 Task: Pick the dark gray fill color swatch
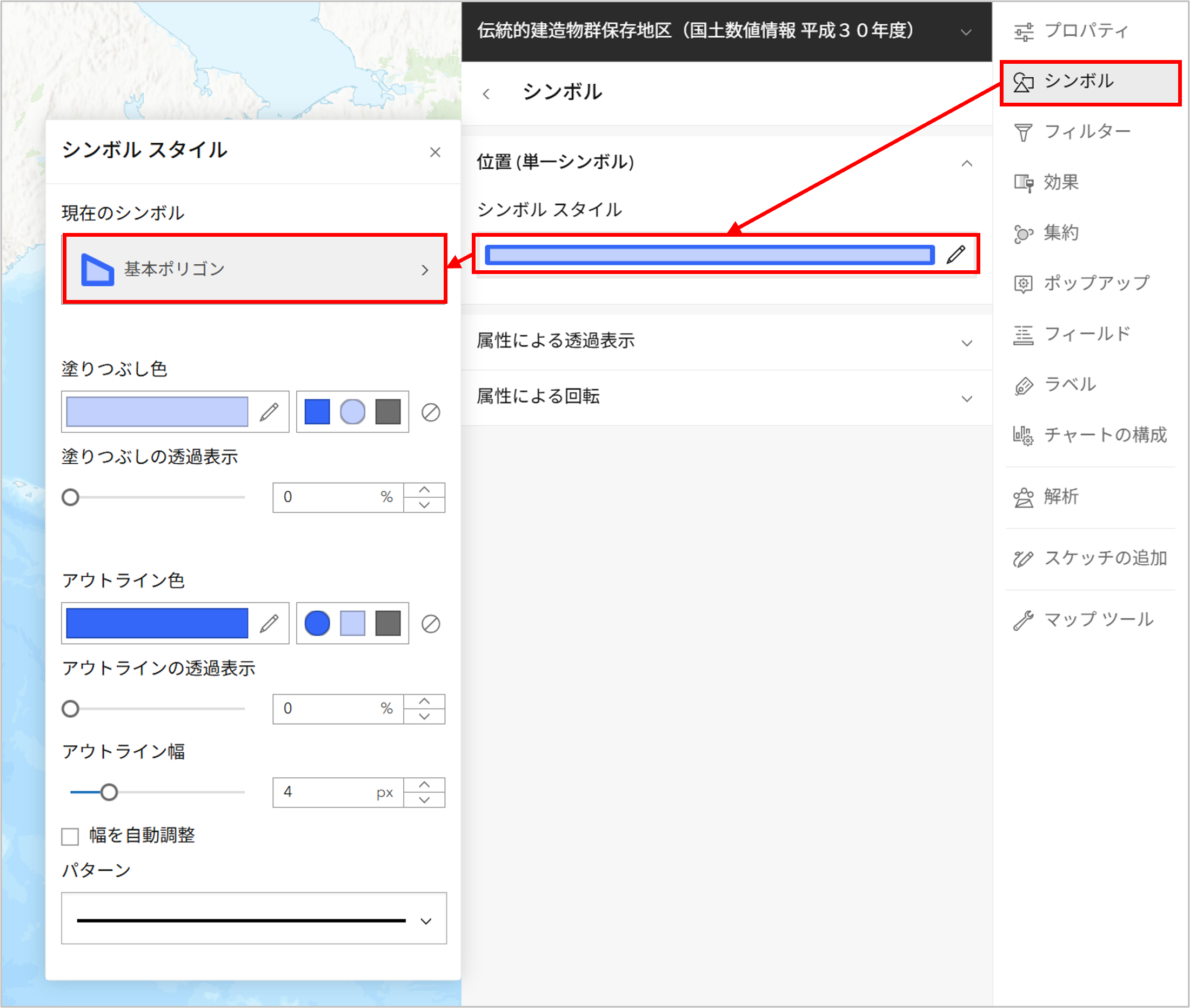[388, 412]
